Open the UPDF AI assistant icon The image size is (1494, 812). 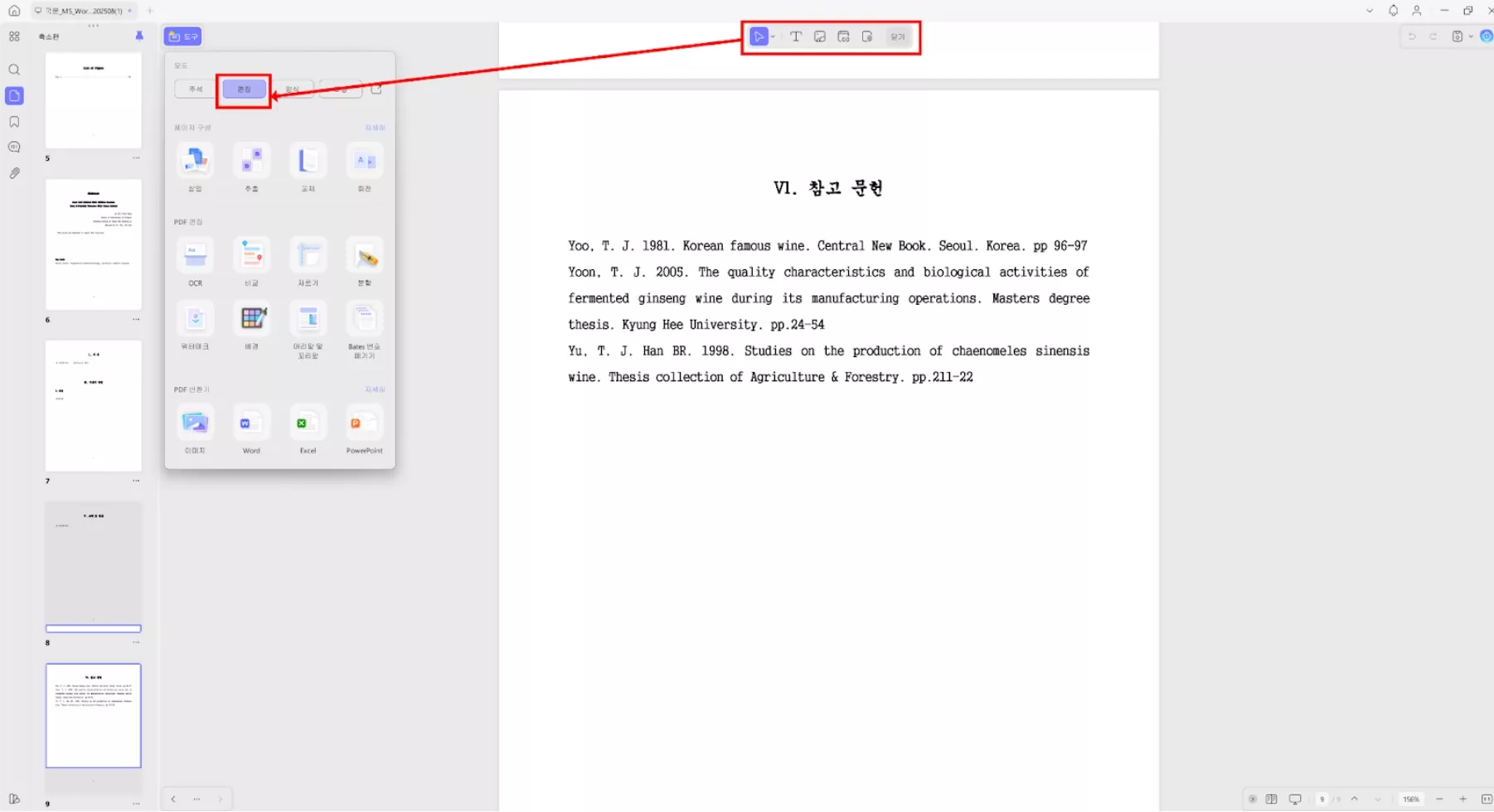pyautogui.click(x=1487, y=36)
